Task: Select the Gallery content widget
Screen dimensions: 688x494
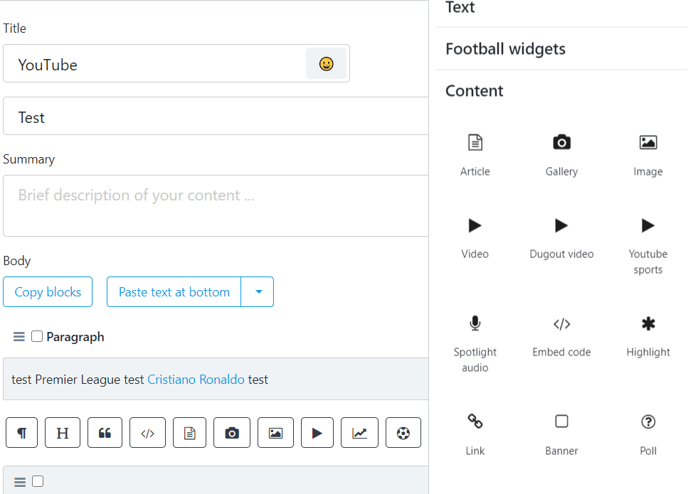Action: [x=561, y=155]
